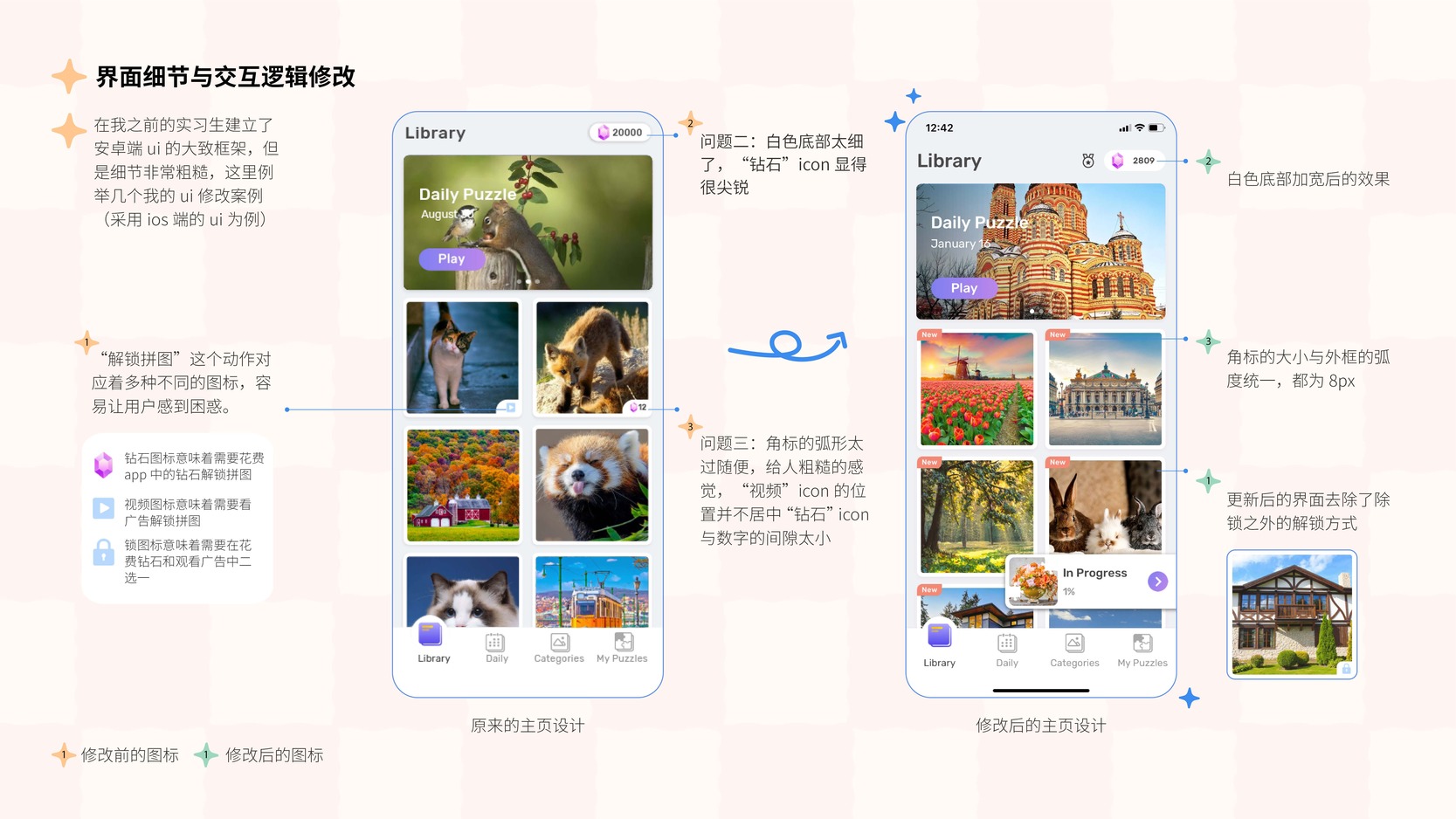The width and height of the screenshot is (1456, 819).
Task: Click the lock icon on the house thumbnail
Action: pyautogui.click(x=1346, y=669)
